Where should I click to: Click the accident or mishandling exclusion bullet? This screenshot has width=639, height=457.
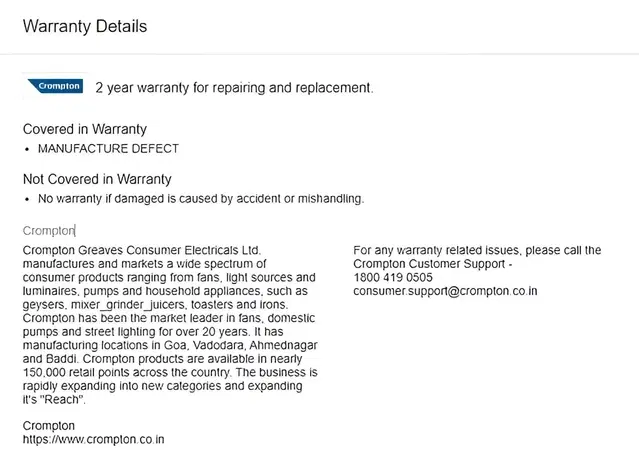point(200,199)
